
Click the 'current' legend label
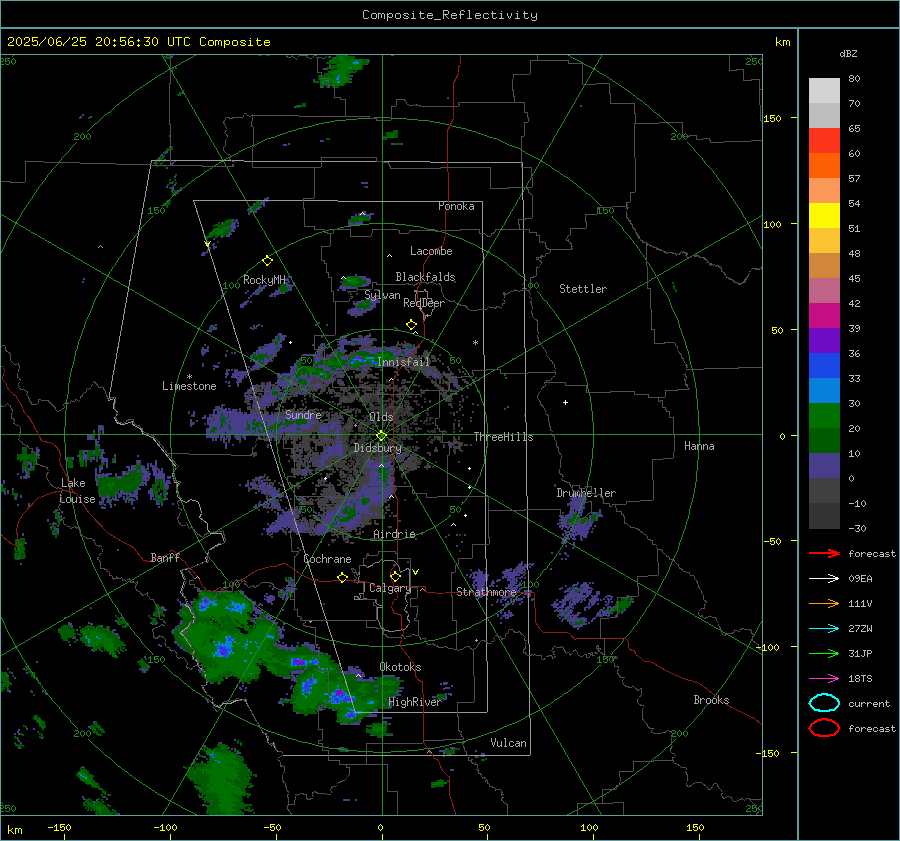[869, 703]
